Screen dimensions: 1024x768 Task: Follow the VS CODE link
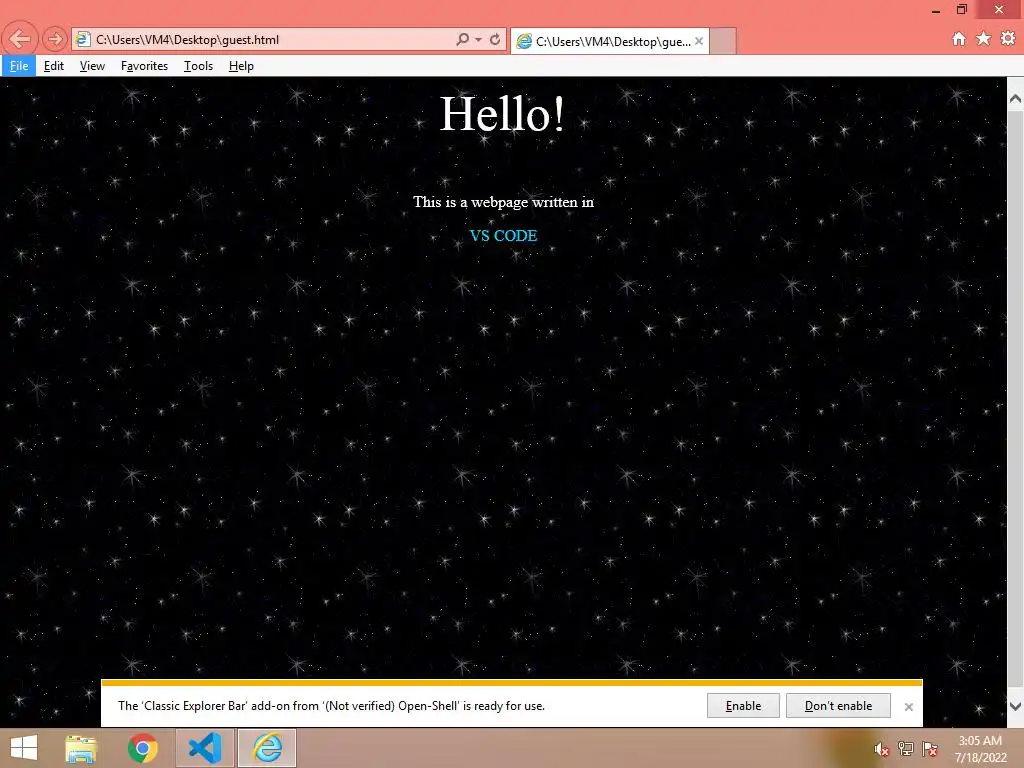[x=504, y=236]
